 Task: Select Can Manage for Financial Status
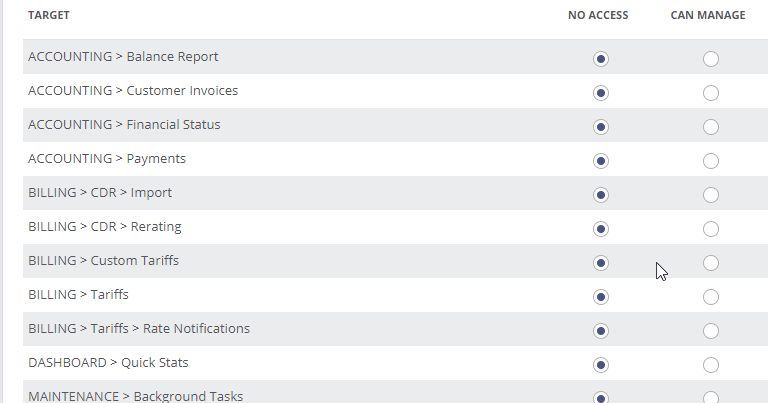point(711,127)
